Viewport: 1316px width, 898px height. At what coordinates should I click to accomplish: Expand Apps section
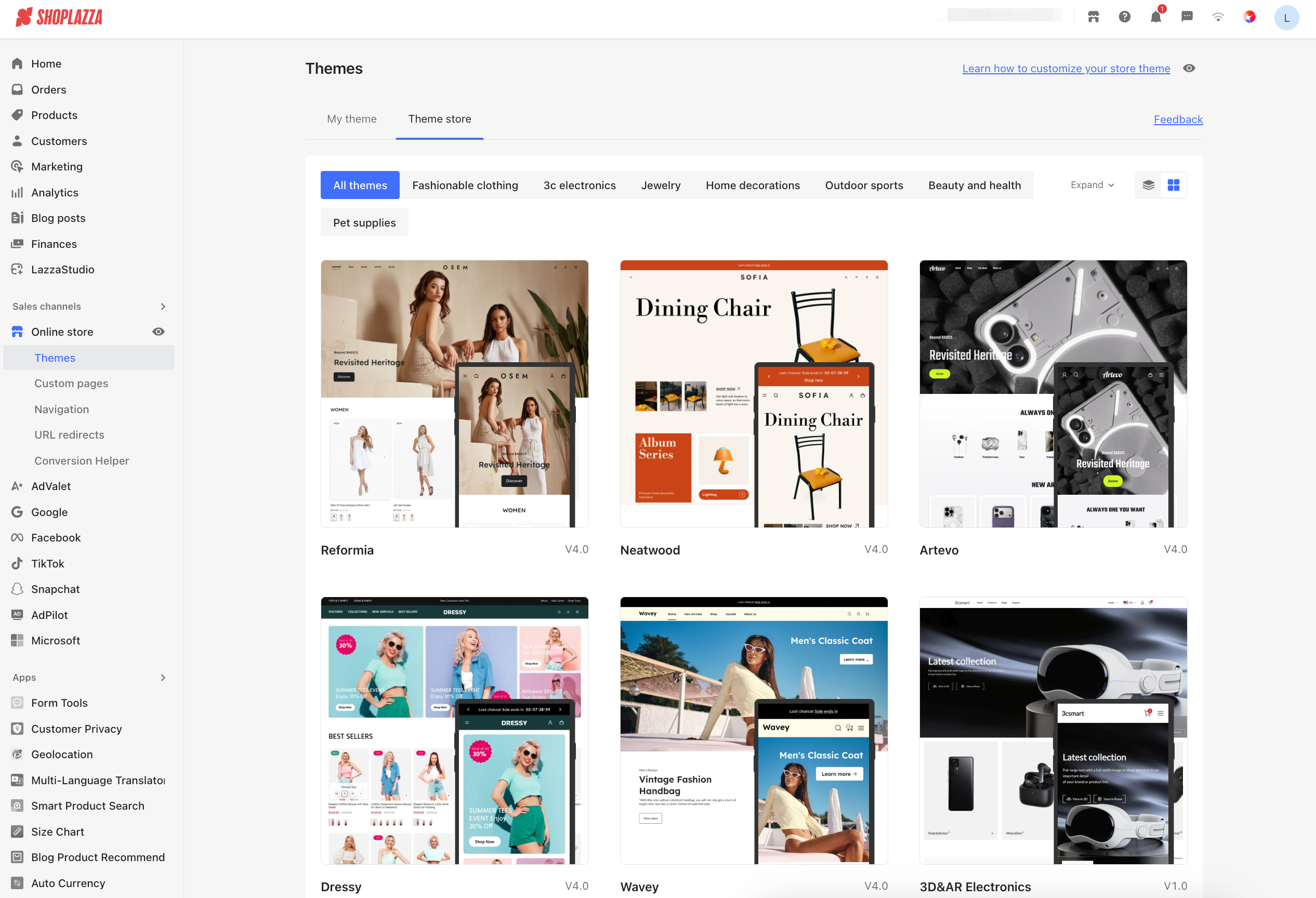coord(163,678)
